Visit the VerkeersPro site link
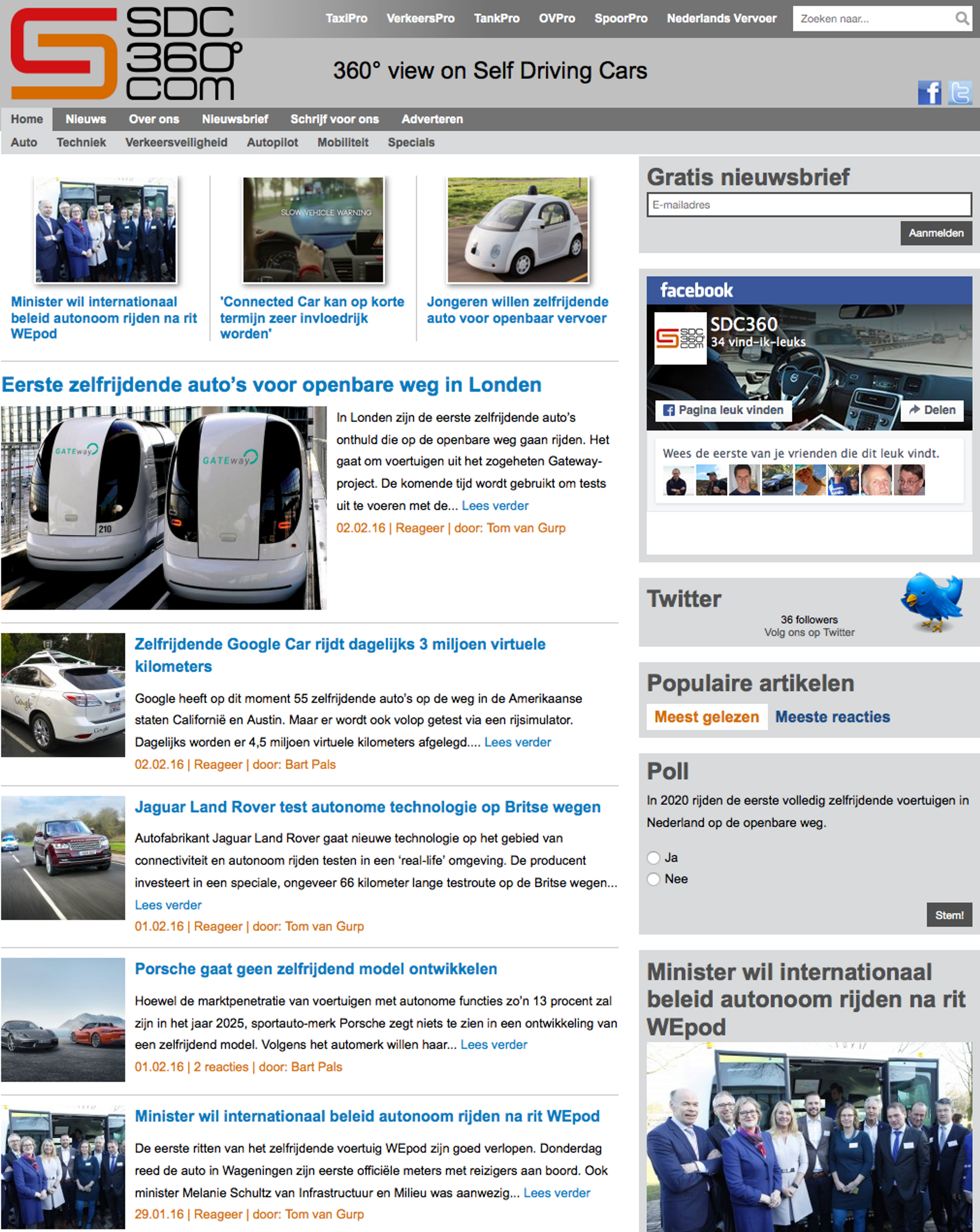 [421, 18]
